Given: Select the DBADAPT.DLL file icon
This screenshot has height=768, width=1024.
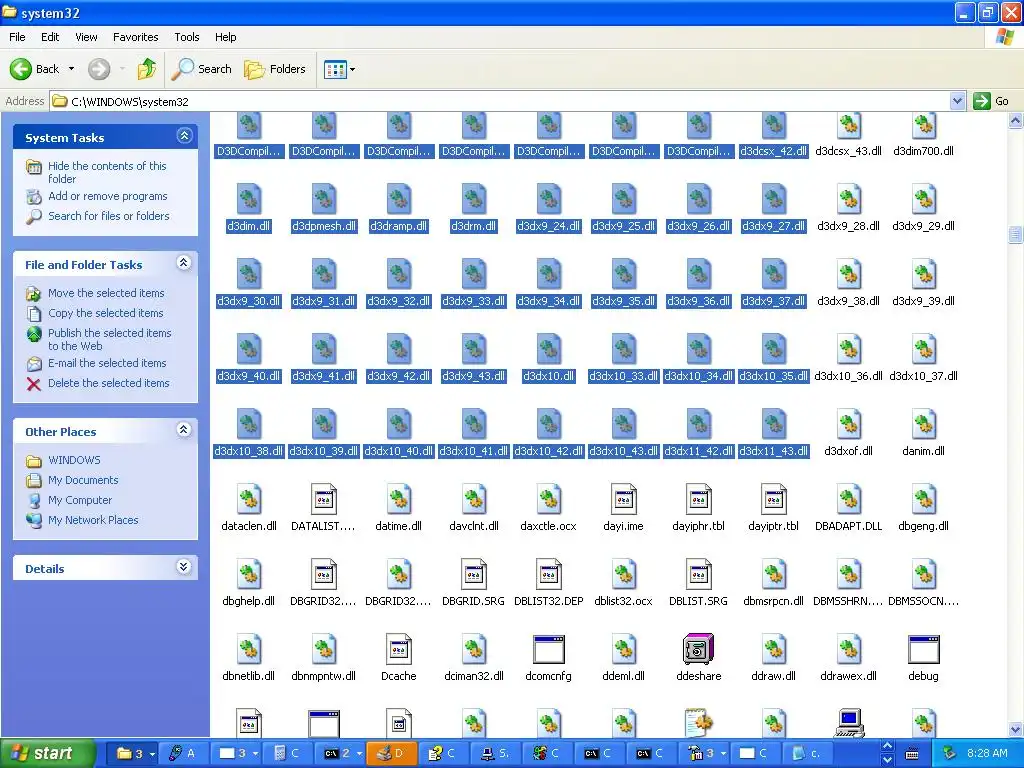Looking at the screenshot, I should [x=848, y=500].
